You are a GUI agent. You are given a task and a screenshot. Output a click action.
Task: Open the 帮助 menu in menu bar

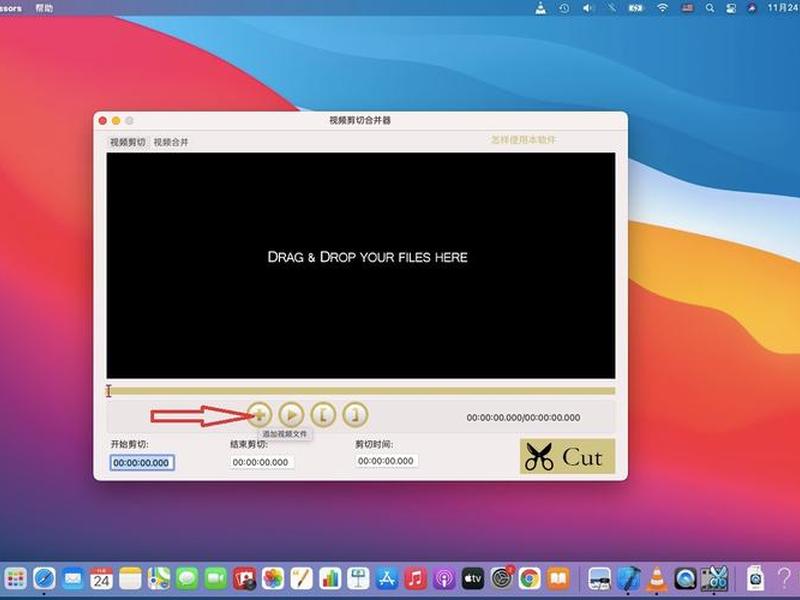(x=44, y=8)
